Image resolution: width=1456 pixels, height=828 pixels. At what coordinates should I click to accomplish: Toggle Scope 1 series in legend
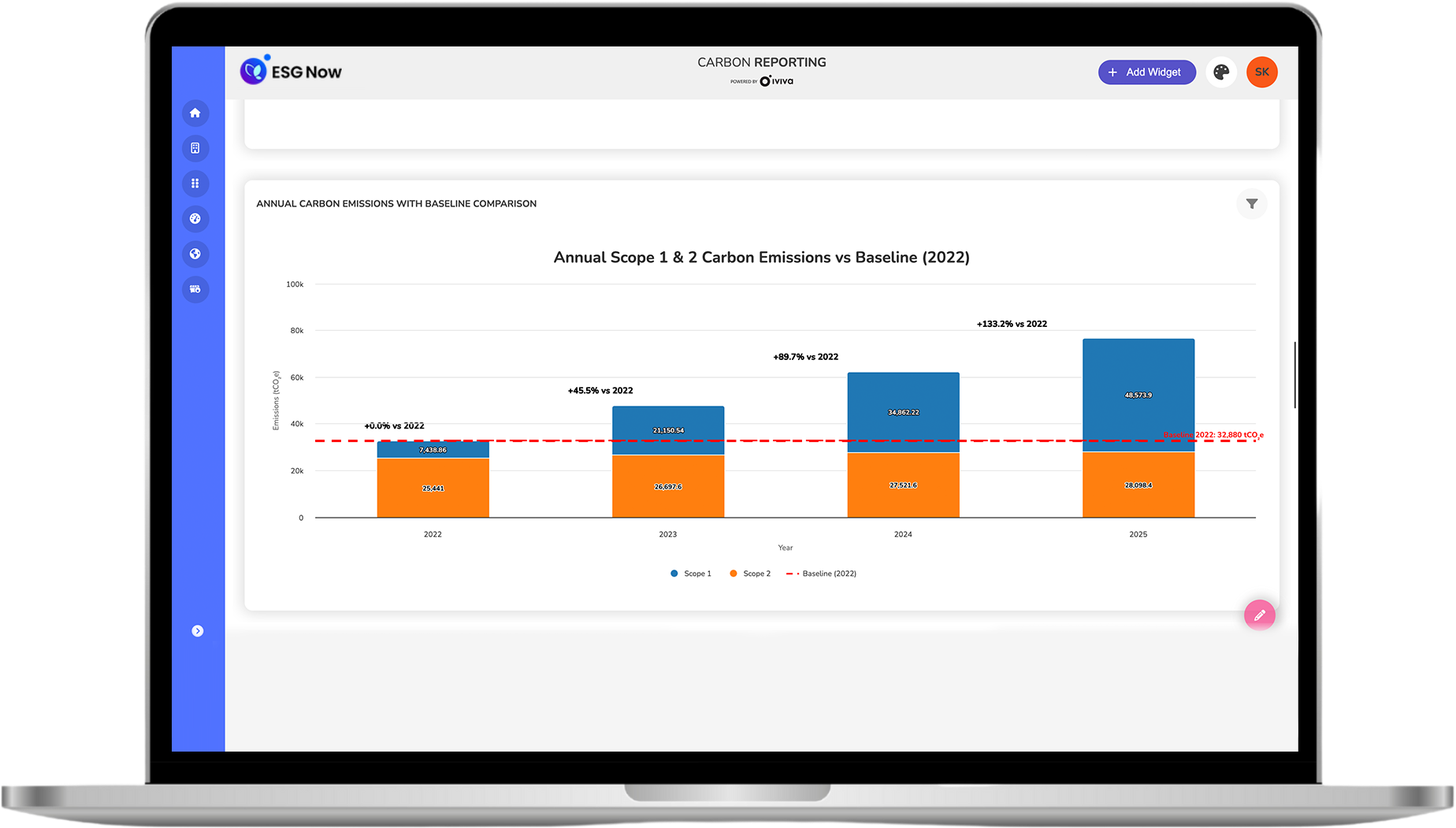click(x=691, y=574)
